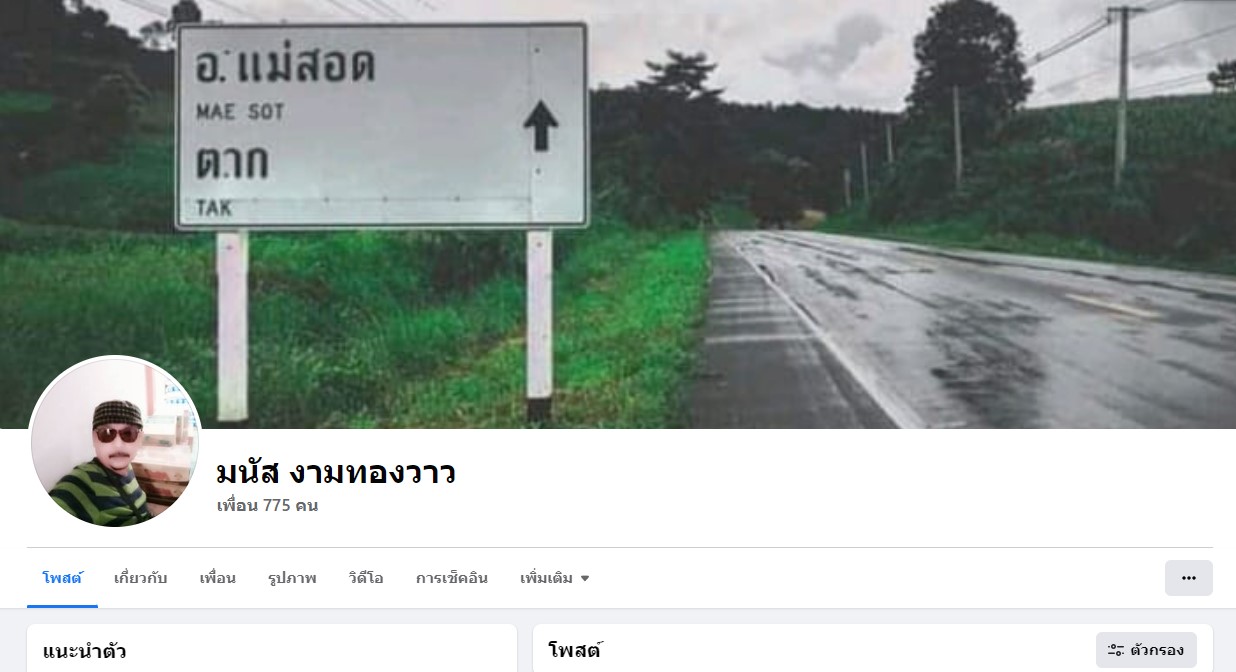Click the filter sliders icon beside ตัวกรอง
Image resolution: width=1236 pixels, height=672 pixels.
tap(1116, 651)
